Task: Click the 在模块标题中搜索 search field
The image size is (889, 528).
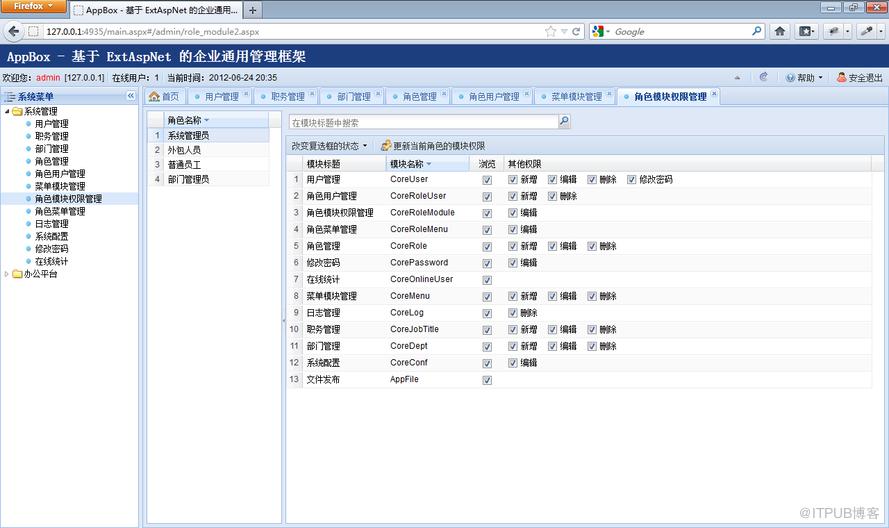Action: (x=424, y=122)
